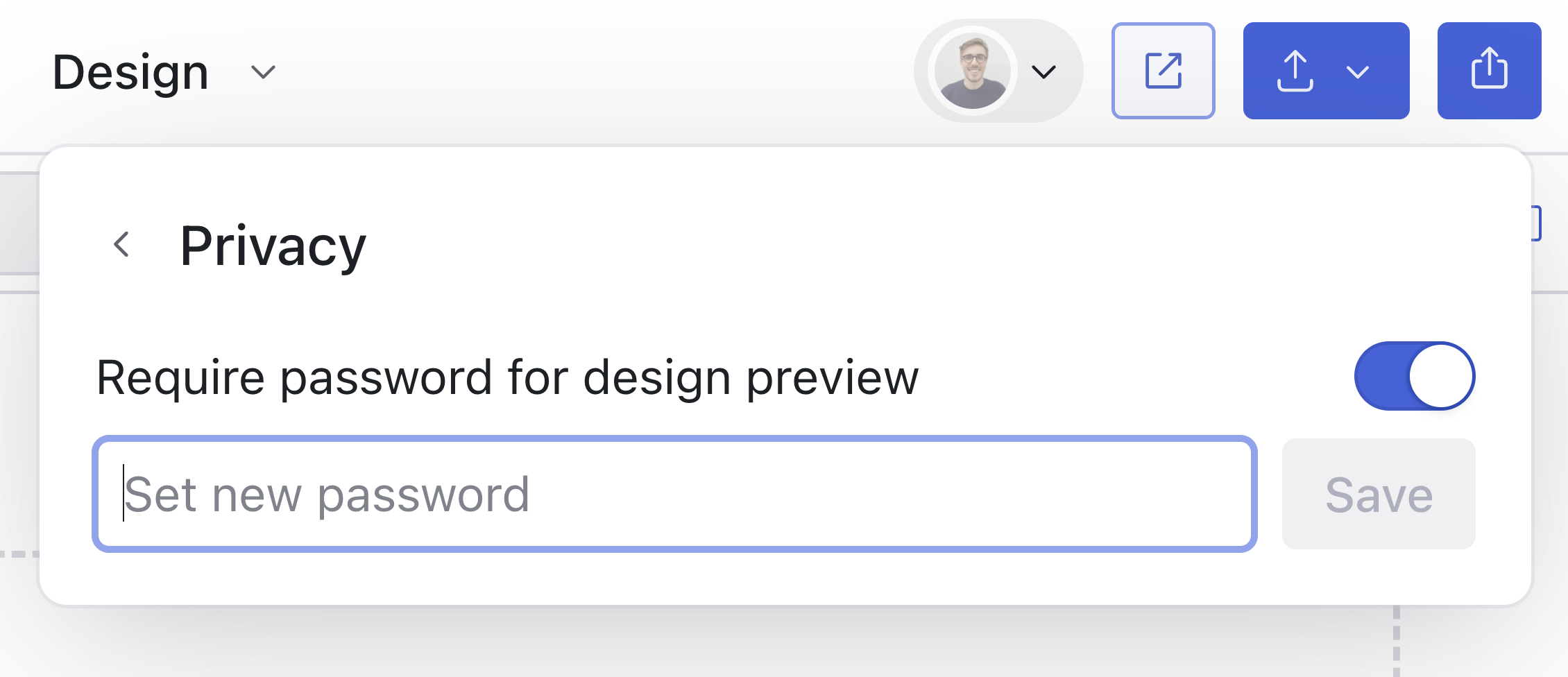The width and height of the screenshot is (1568, 677).
Task: Click the vertical dashed guide below panel
Action: coord(1396,642)
